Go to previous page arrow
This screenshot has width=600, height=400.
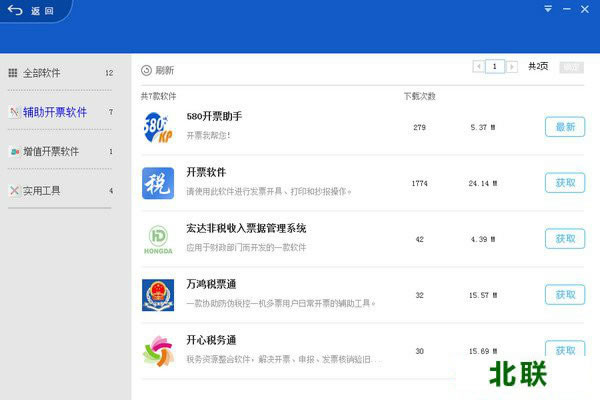coord(477,67)
